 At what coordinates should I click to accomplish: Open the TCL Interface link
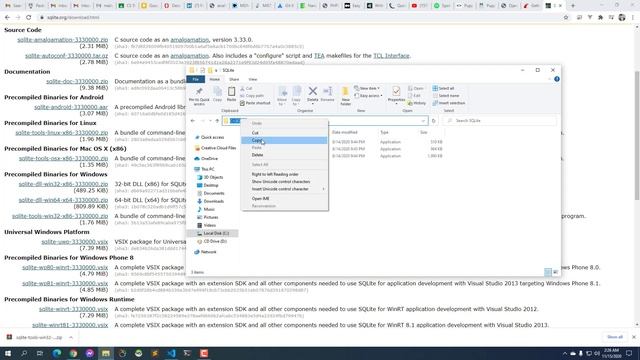click(391, 56)
